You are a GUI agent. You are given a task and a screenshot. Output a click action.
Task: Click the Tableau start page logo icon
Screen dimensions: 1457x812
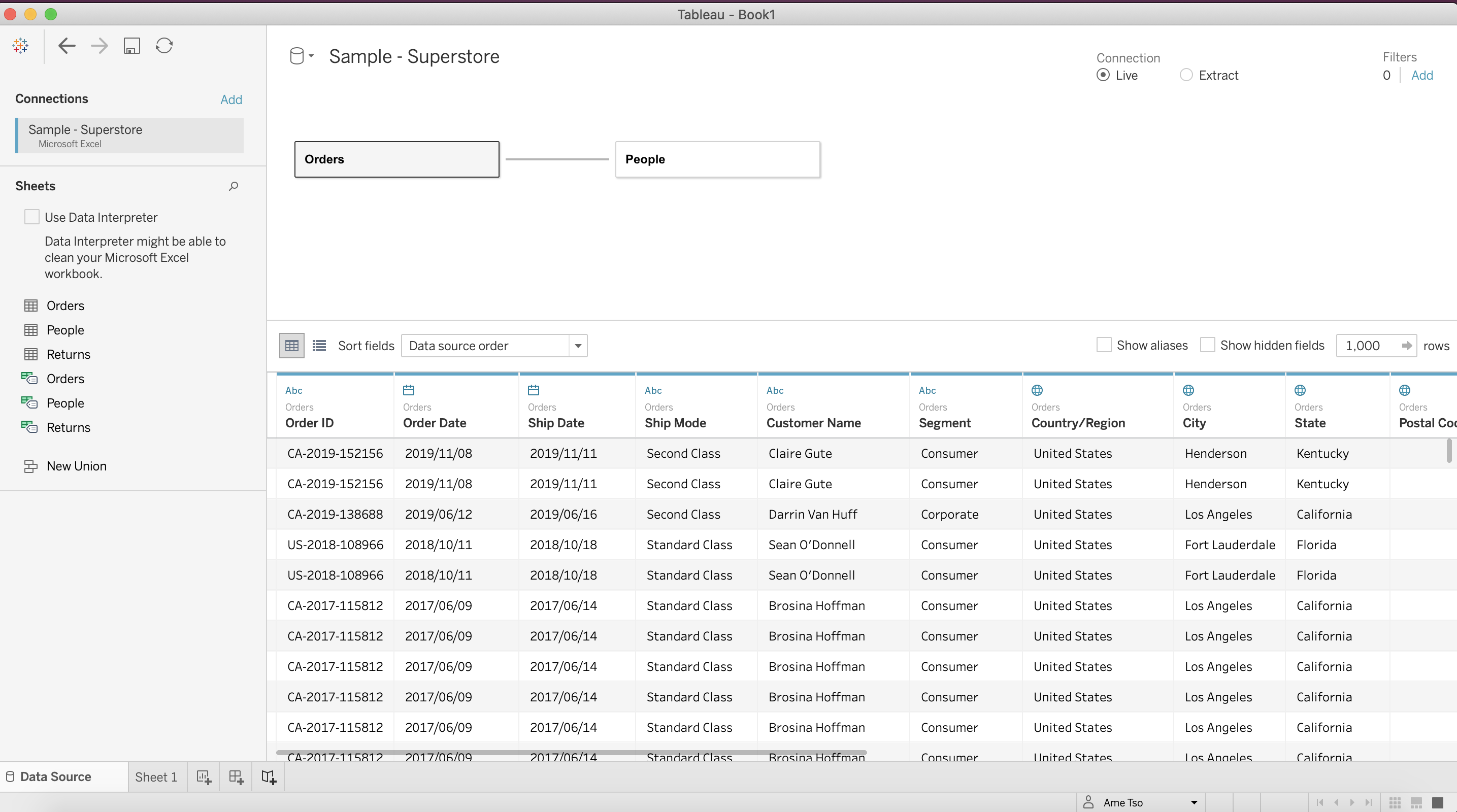click(x=20, y=46)
